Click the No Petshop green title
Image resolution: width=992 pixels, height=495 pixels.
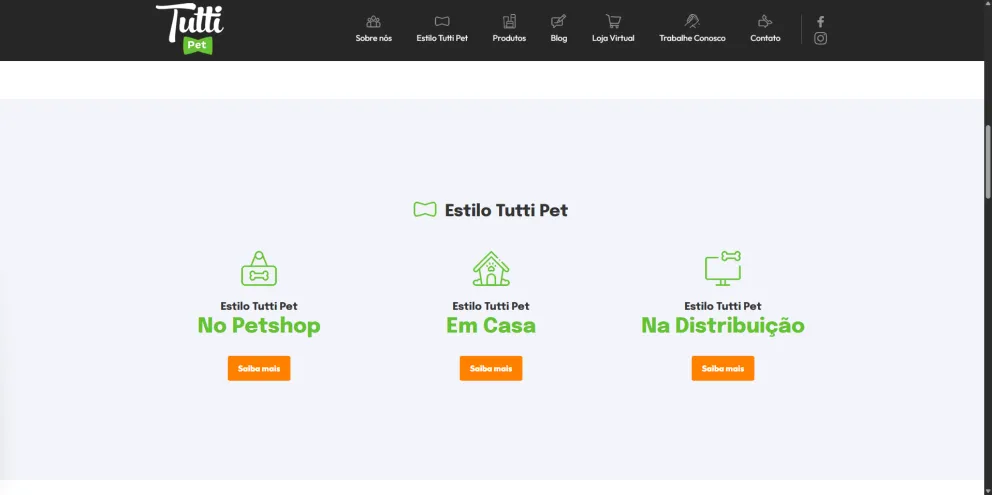(x=259, y=325)
